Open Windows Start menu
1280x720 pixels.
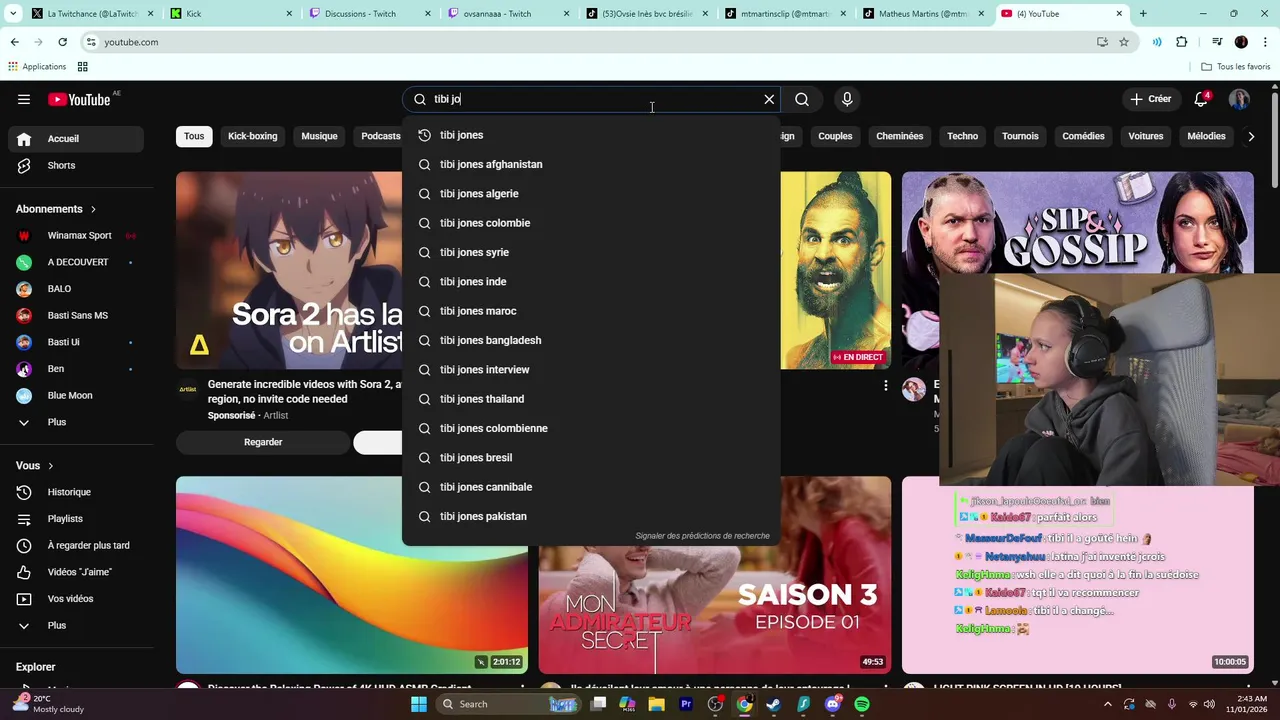click(x=419, y=704)
